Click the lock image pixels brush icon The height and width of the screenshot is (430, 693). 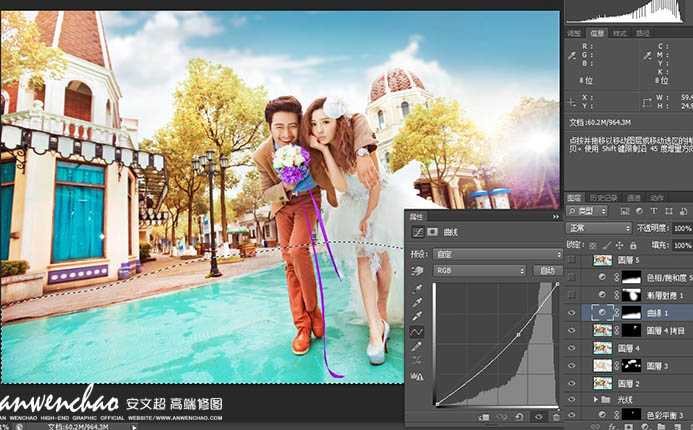pos(606,245)
